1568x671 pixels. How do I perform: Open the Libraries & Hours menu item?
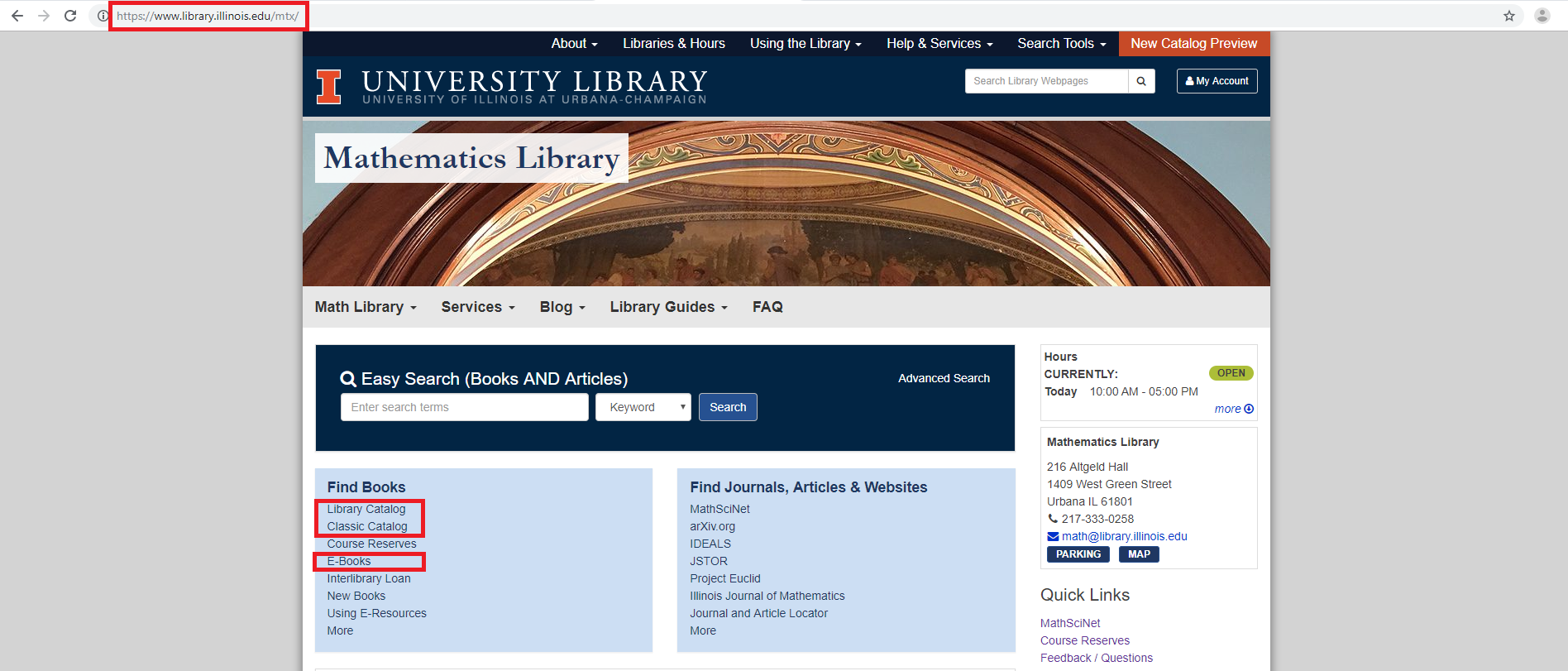[673, 44]
